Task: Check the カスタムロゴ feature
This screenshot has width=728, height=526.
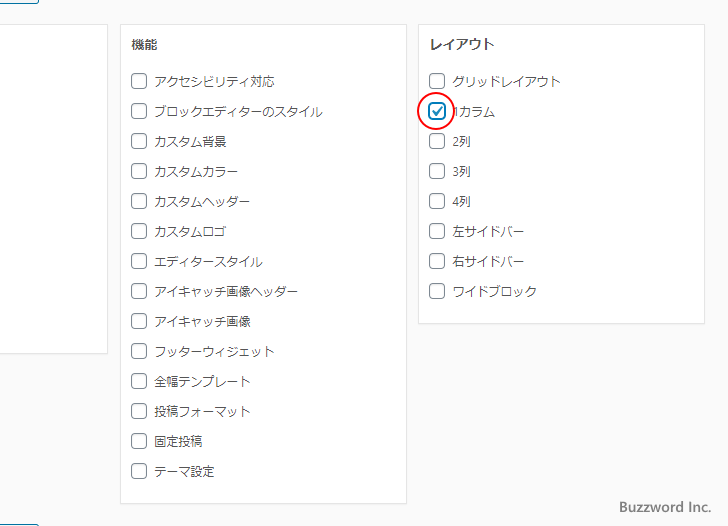Action: pyautogui.click(x=139, y=231)
